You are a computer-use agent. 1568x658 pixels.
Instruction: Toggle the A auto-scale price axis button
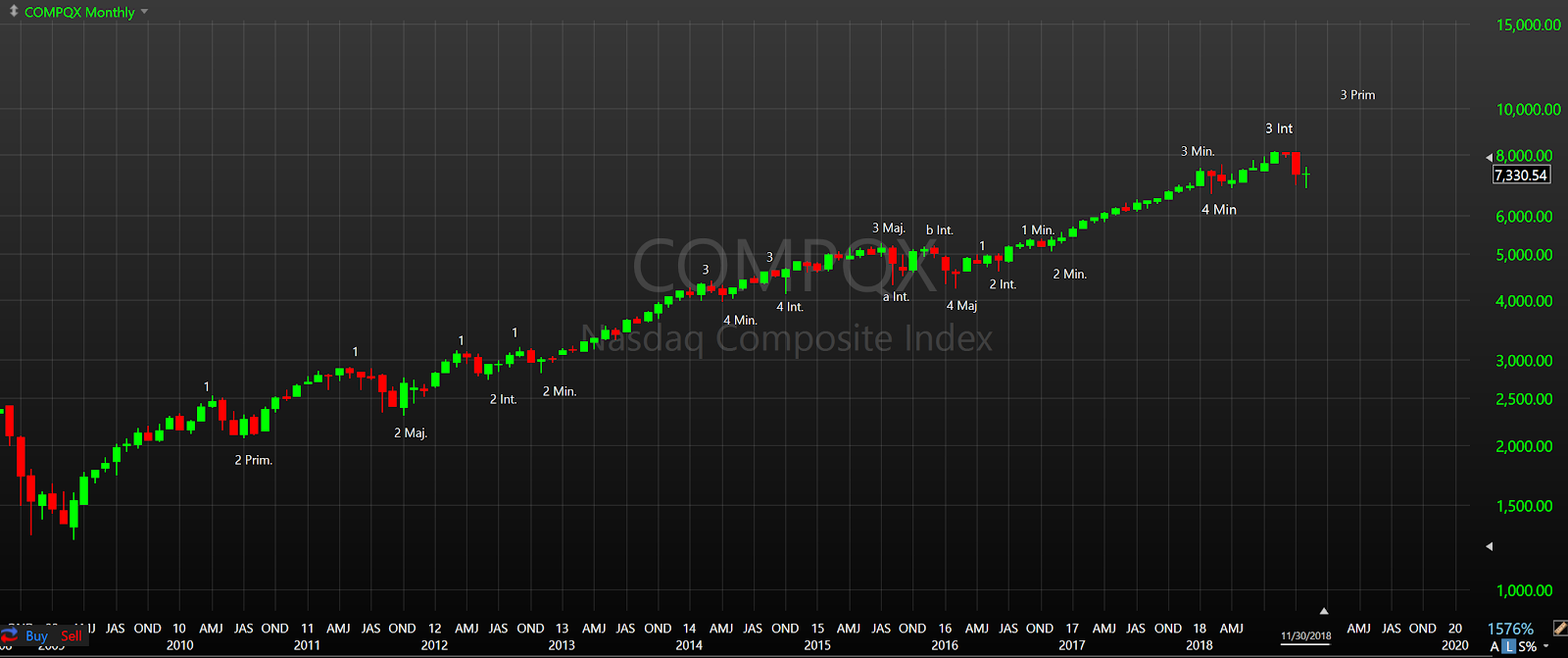[1494, 646]
